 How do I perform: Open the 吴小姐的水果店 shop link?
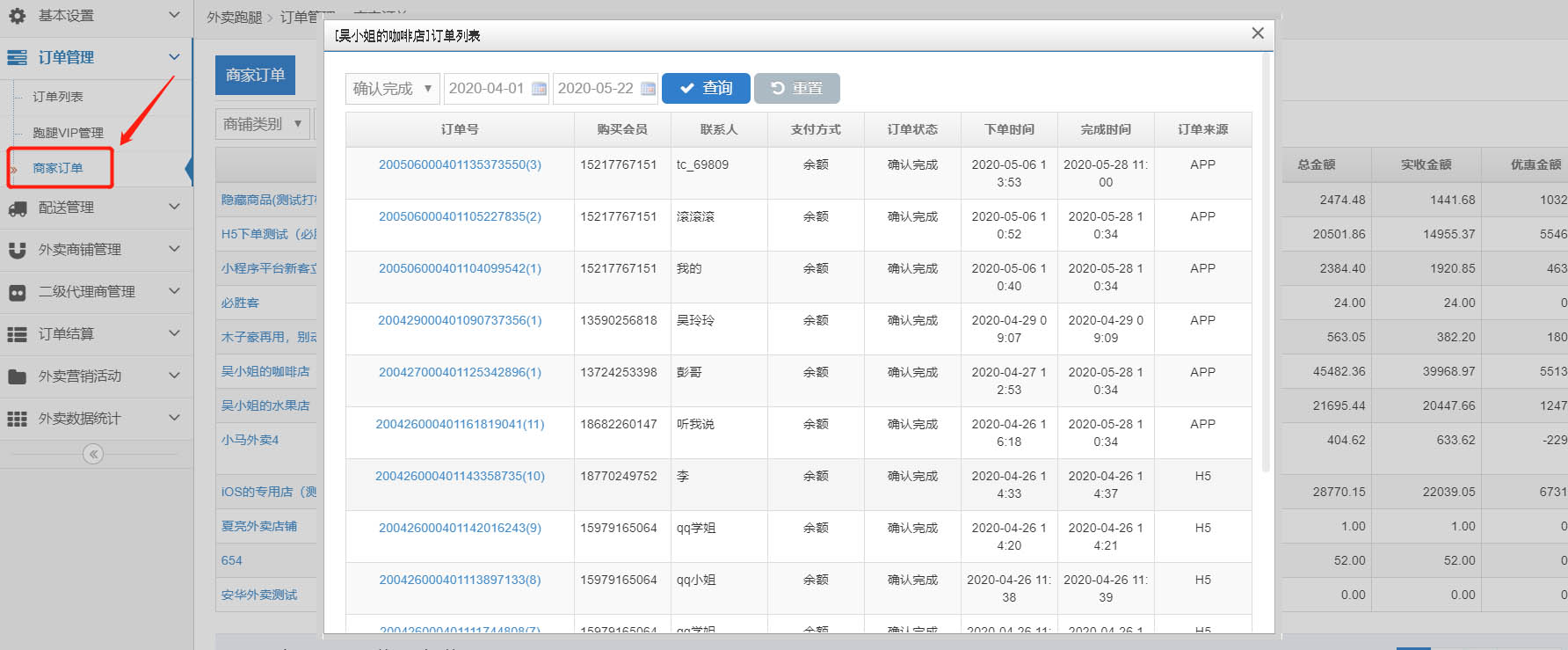[x=265, y=405]
